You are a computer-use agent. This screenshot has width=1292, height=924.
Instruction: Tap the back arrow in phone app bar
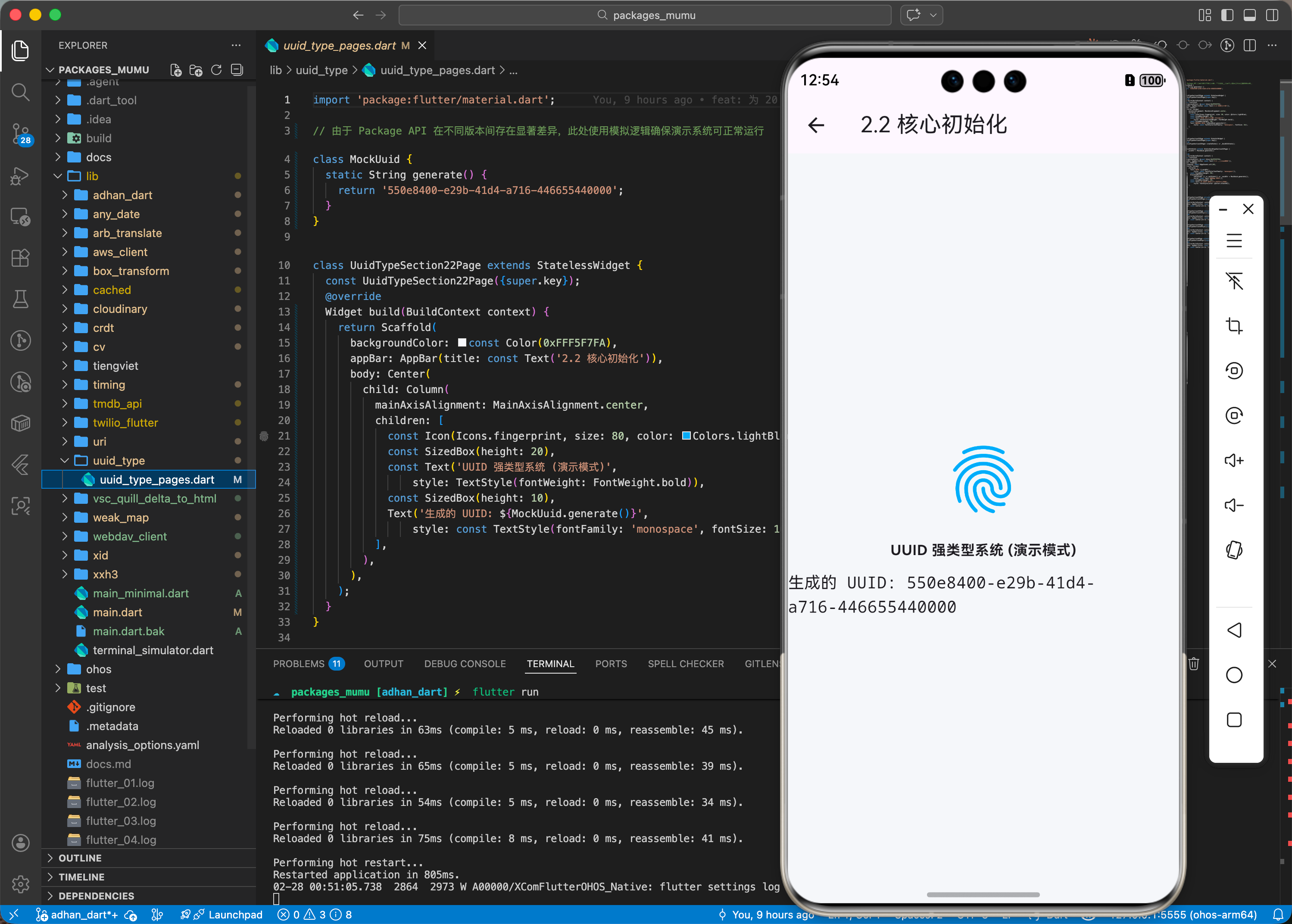tap(816, 125)
